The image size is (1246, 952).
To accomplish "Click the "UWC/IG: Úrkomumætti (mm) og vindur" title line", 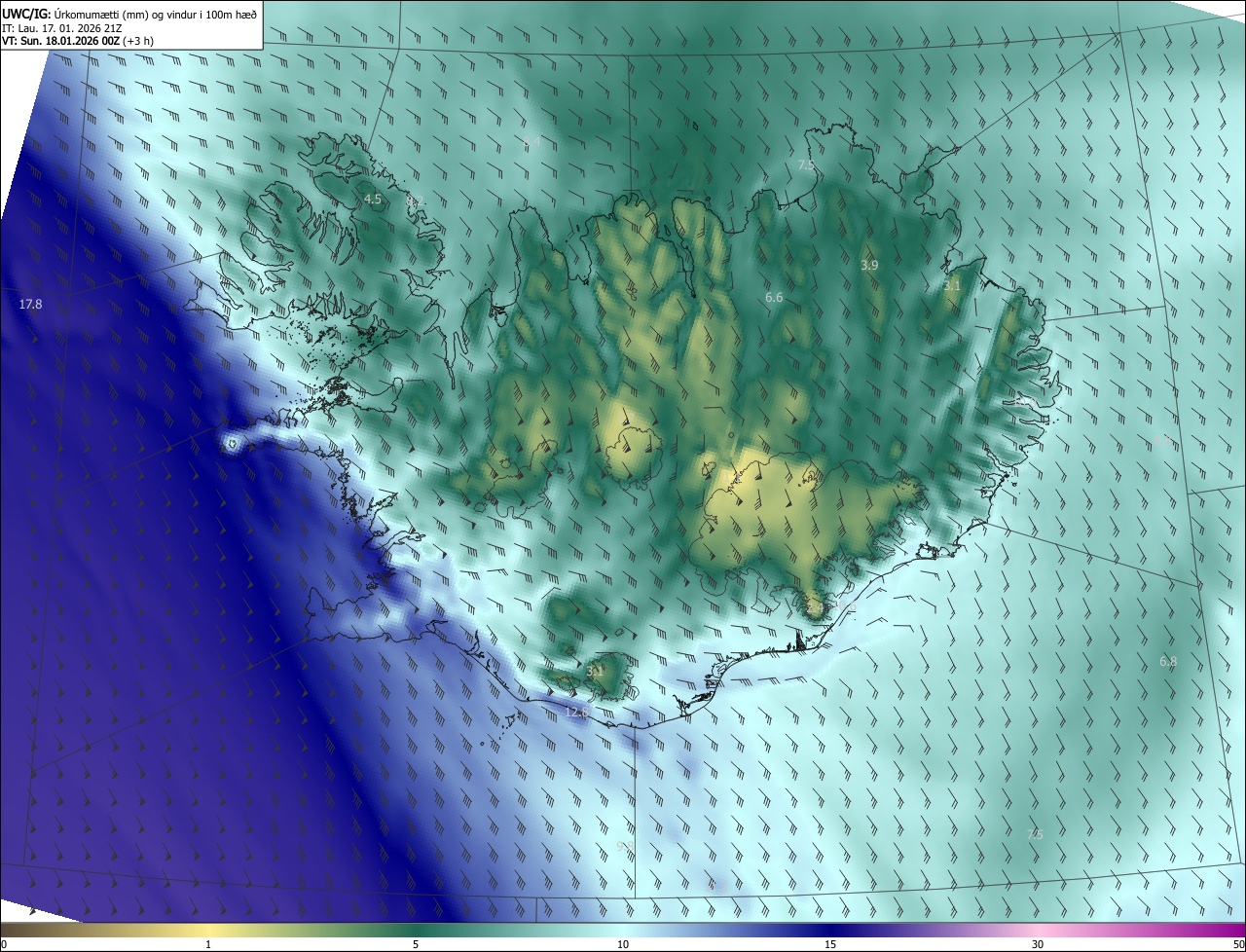I will (x=128, y=13).
